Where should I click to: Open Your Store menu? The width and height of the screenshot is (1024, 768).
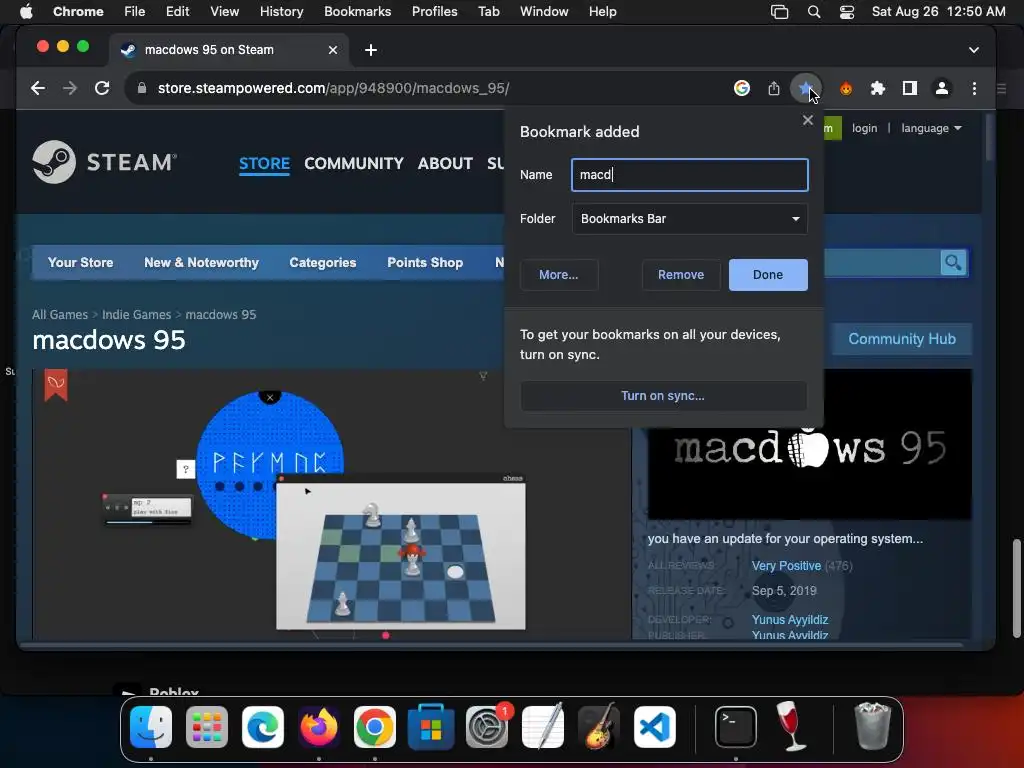(x=80, y=263)
